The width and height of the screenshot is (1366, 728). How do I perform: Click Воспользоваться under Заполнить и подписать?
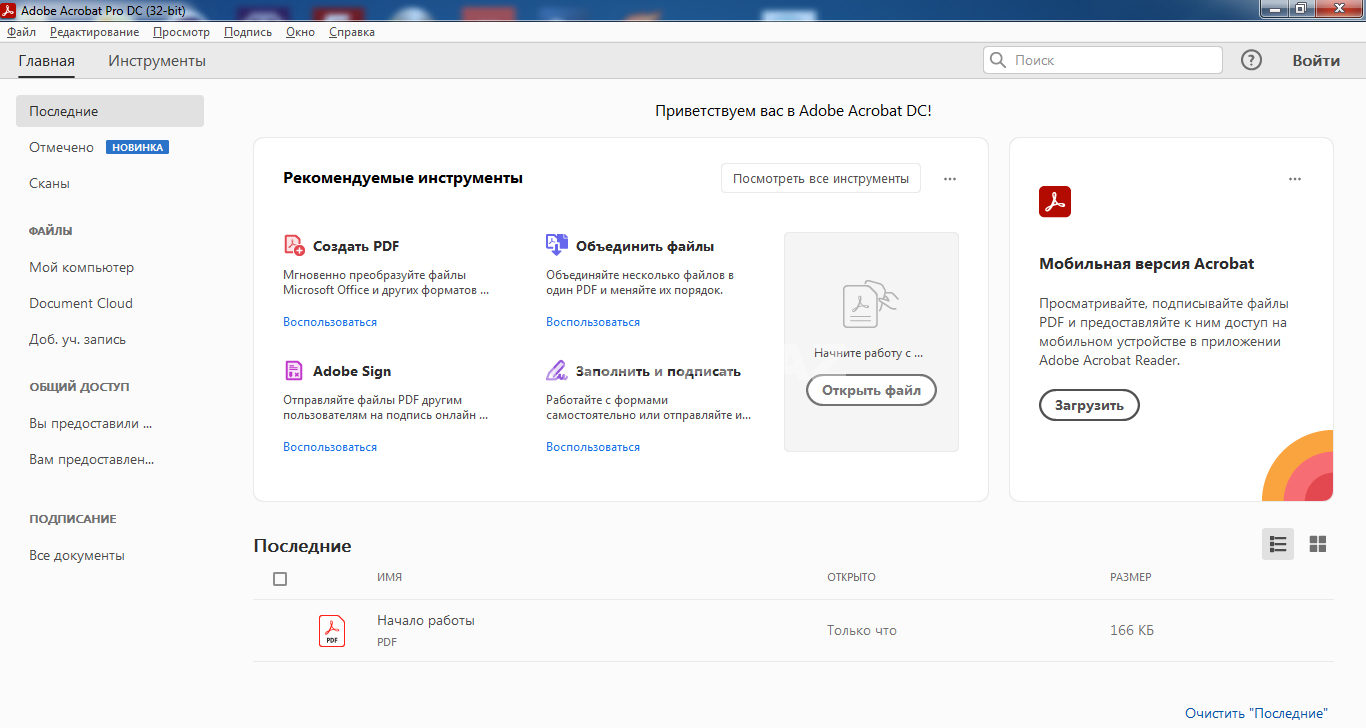point(593,447)
